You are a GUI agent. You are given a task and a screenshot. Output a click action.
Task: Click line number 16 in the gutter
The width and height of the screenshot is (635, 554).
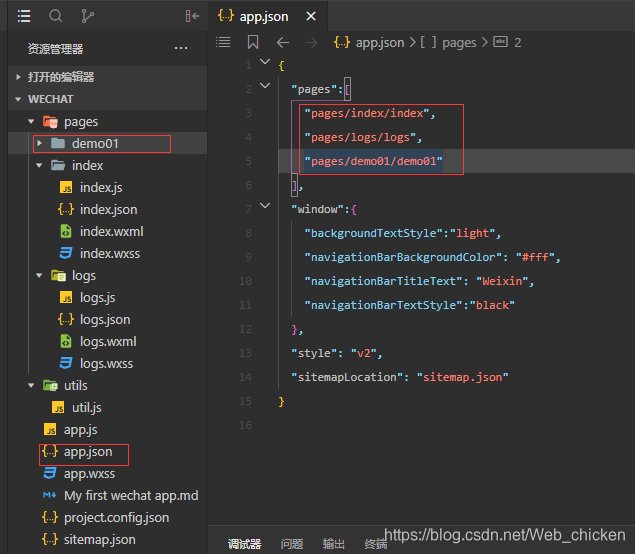tap(245, 425)
